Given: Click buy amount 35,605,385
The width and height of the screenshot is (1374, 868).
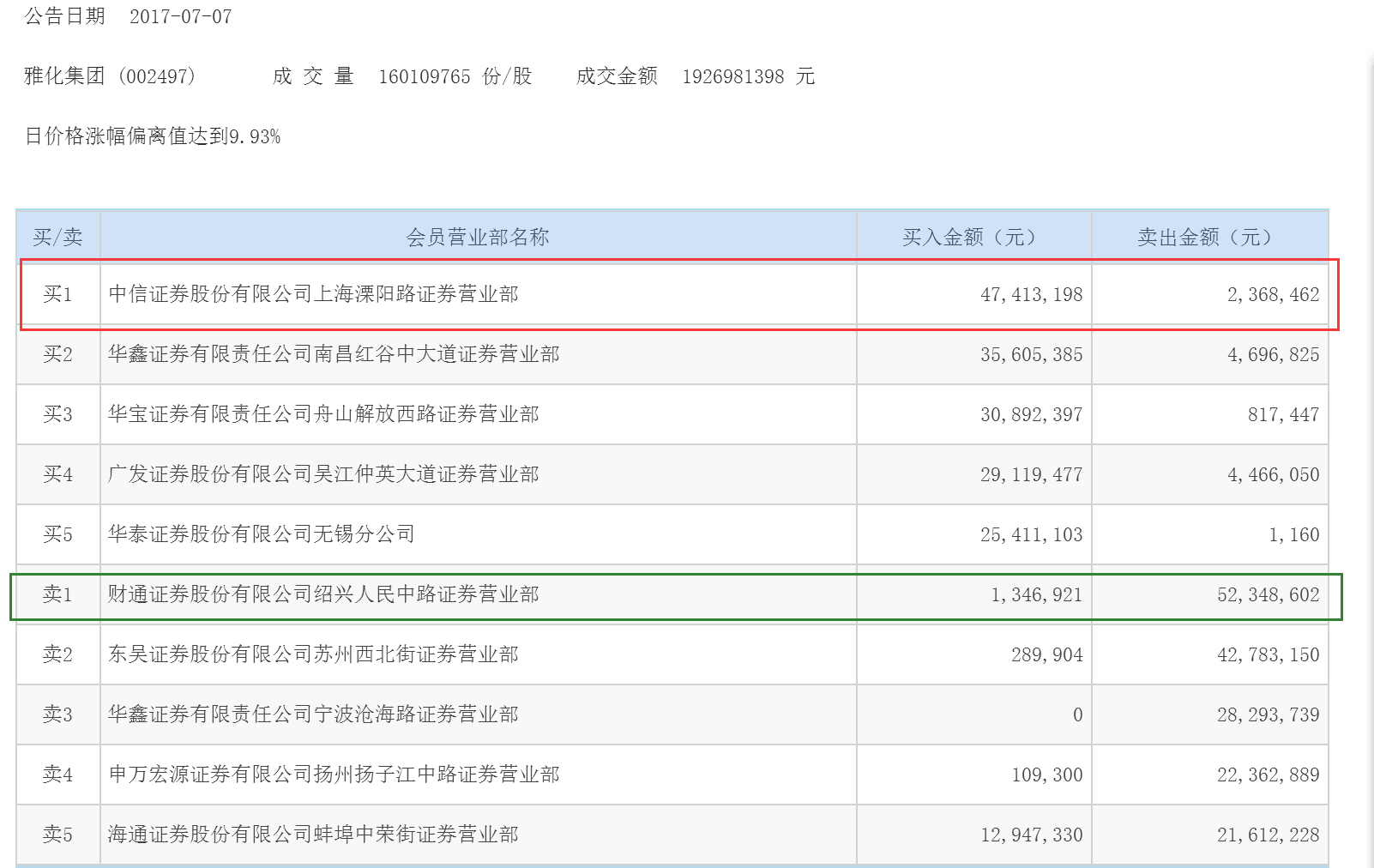Looking at the screenshot, I should click(x=1032, y=355).
